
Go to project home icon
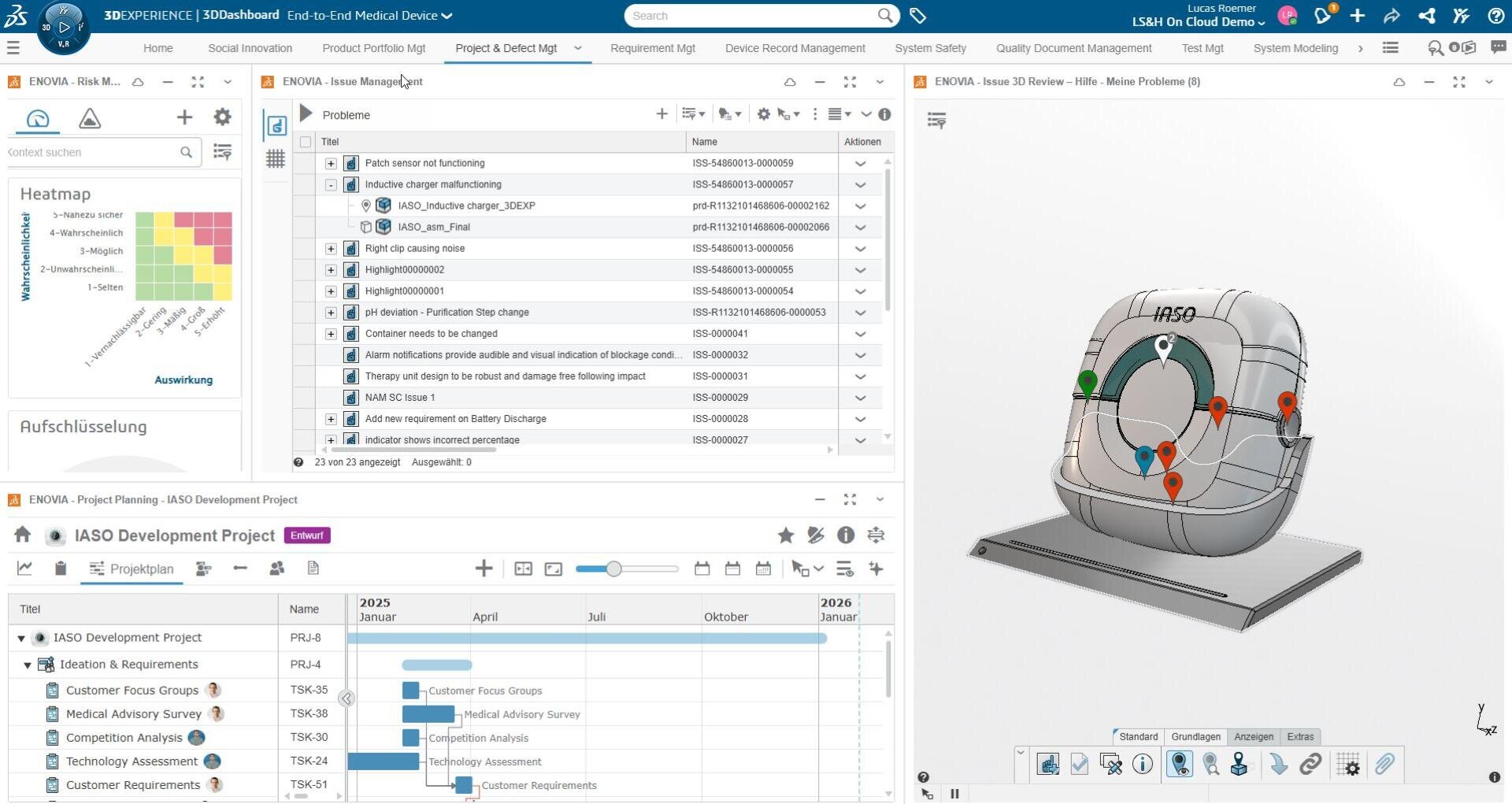(x=22, y=535)
